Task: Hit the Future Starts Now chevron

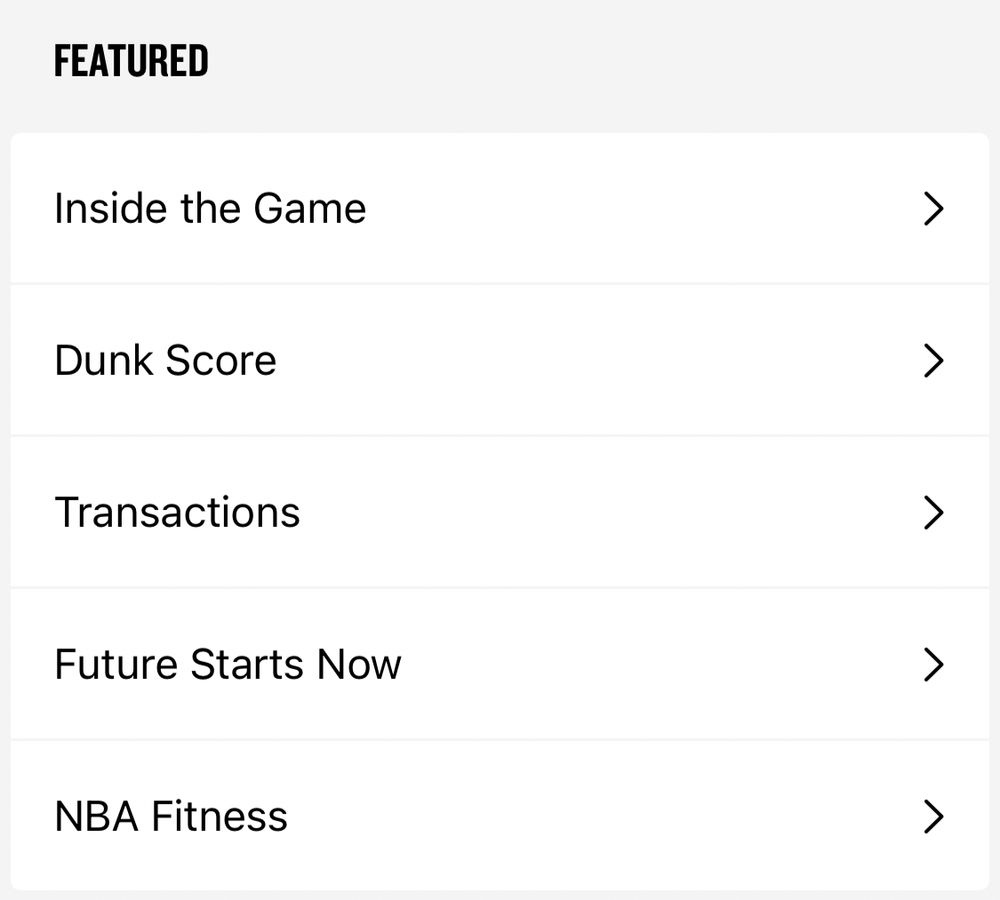Action: point(933,664)
